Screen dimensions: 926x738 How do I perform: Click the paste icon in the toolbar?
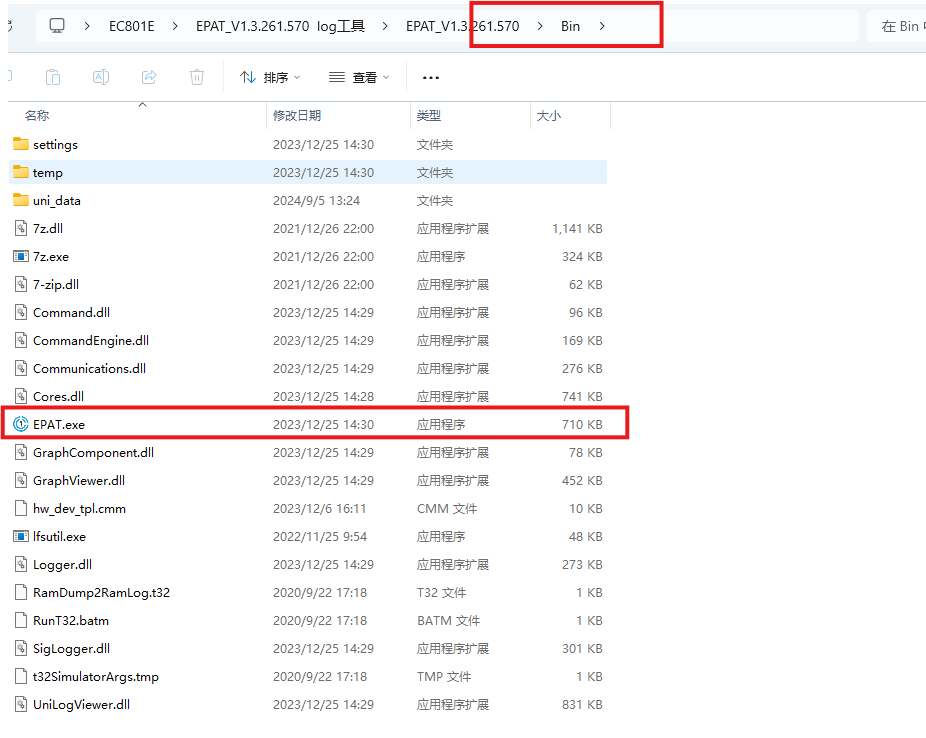coord(53,77)
